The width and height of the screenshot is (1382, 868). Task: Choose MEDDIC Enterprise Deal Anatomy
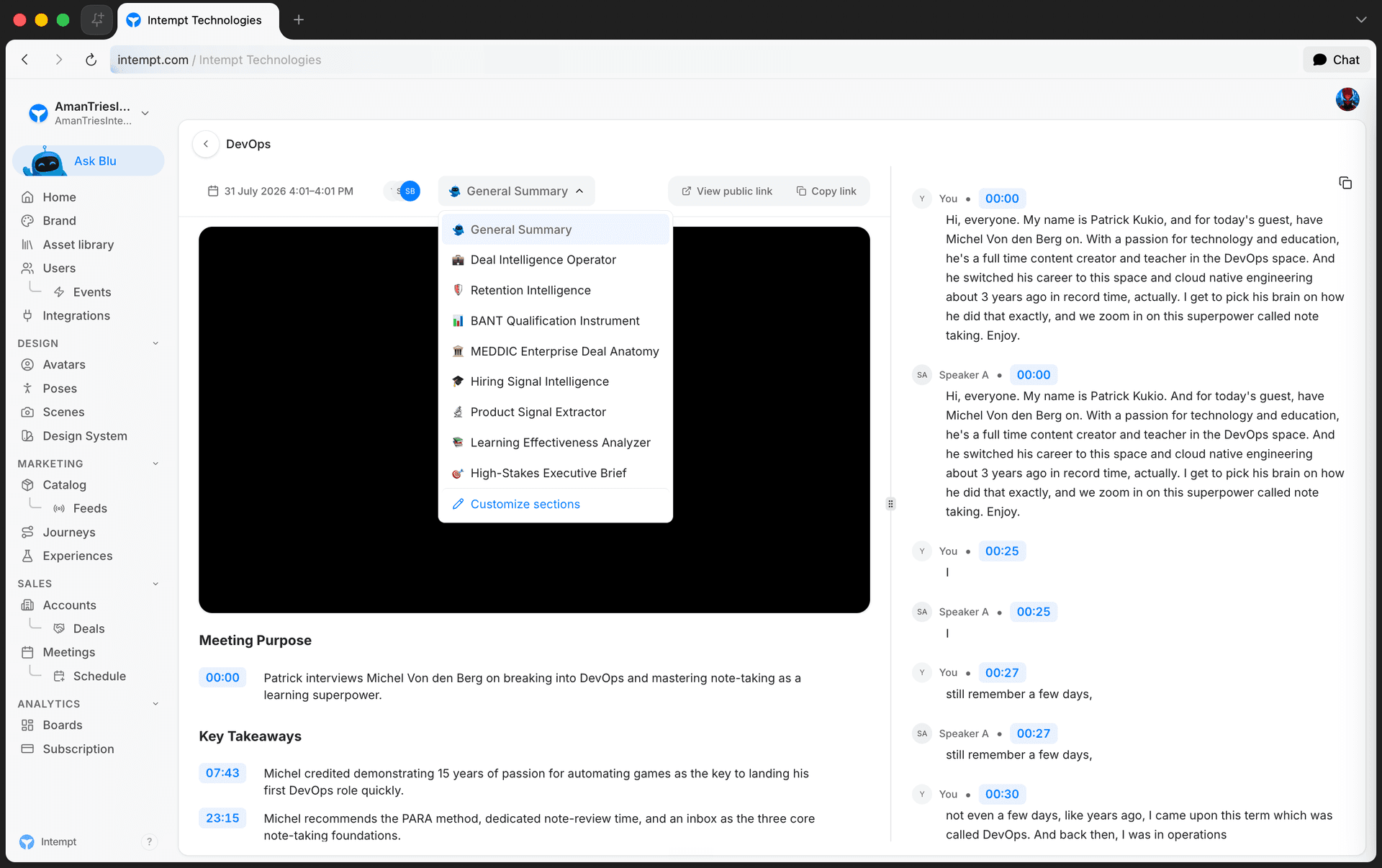pos(555,351)
